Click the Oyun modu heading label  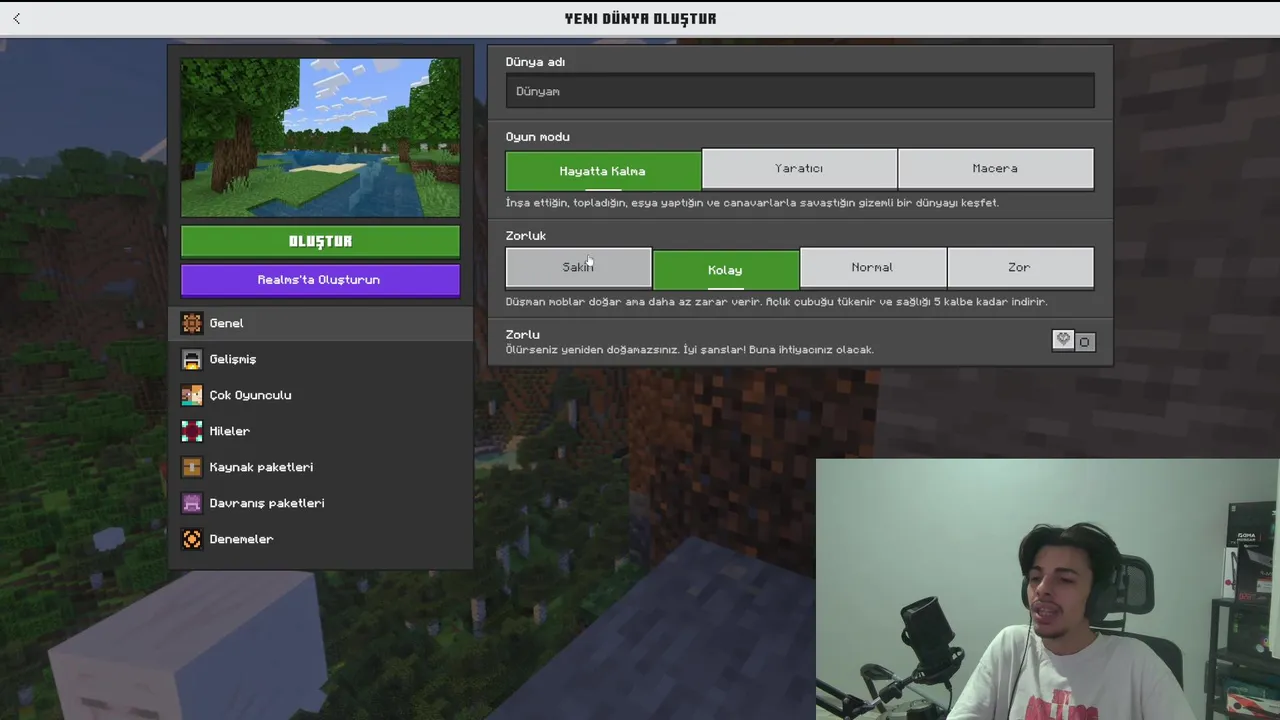[537, 137]
